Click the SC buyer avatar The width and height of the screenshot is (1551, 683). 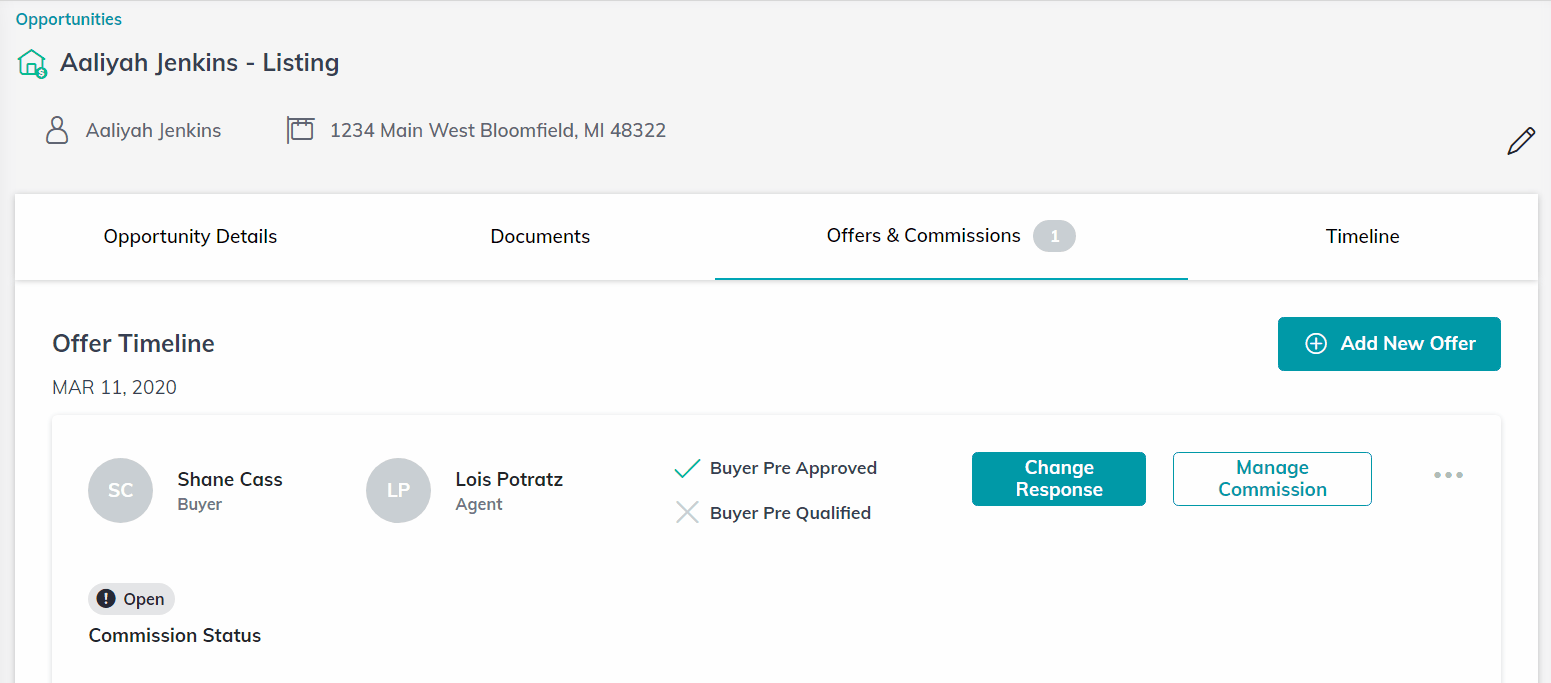coord(121,490)
